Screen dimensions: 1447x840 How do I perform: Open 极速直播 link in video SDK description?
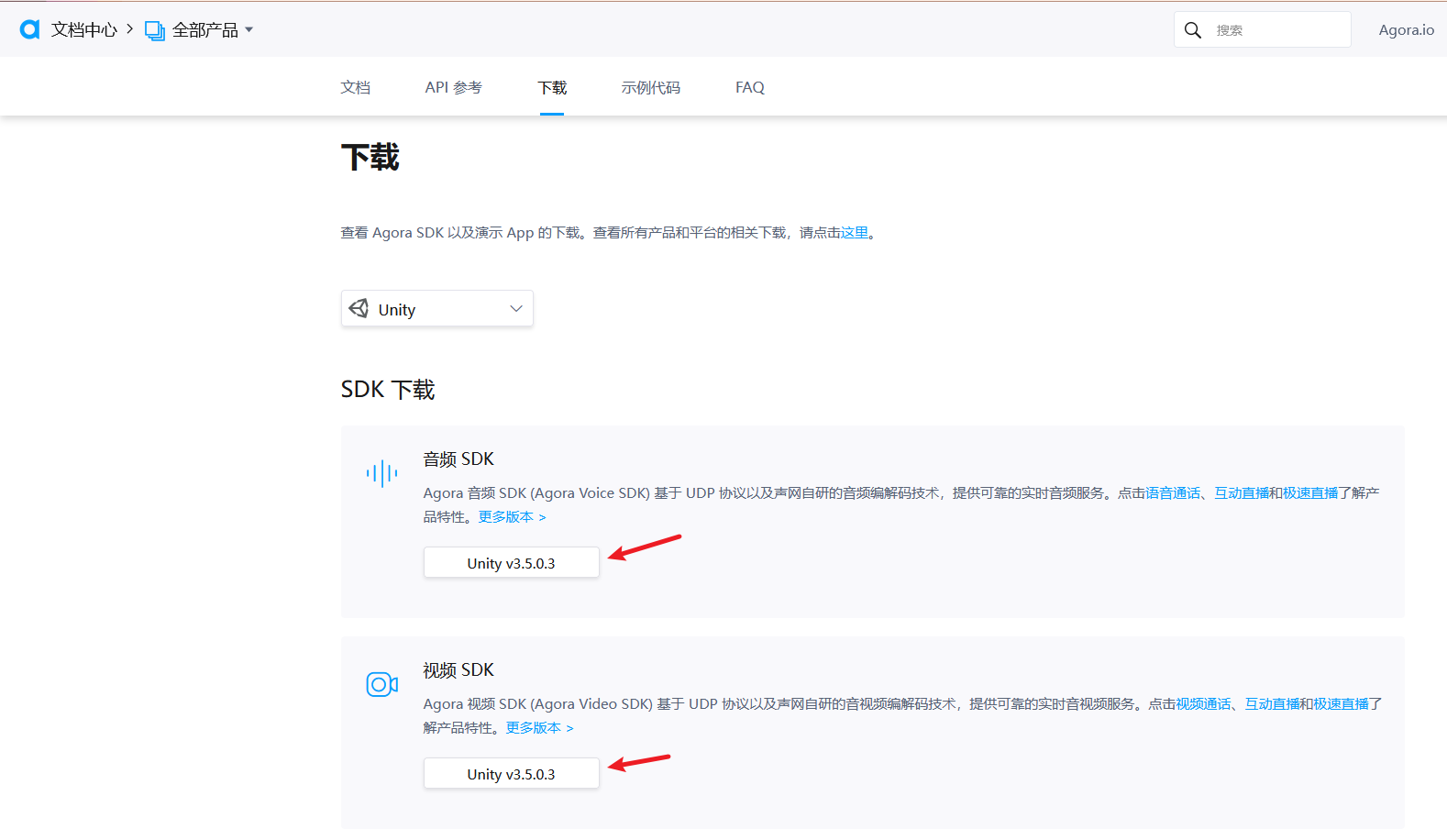point(1341,704)
